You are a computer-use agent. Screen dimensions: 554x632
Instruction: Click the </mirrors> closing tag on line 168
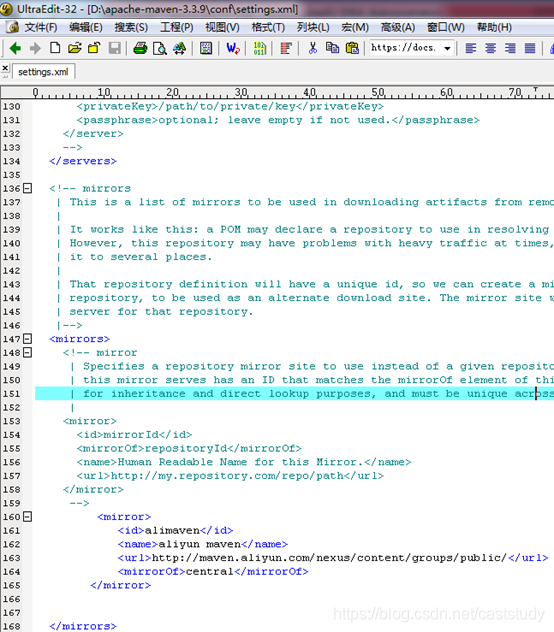pyautogui.click(x=83, y=626)
